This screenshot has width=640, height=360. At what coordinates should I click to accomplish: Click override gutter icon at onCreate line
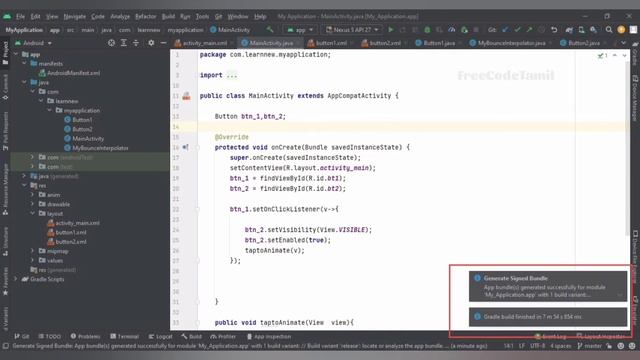coord(185,147)
